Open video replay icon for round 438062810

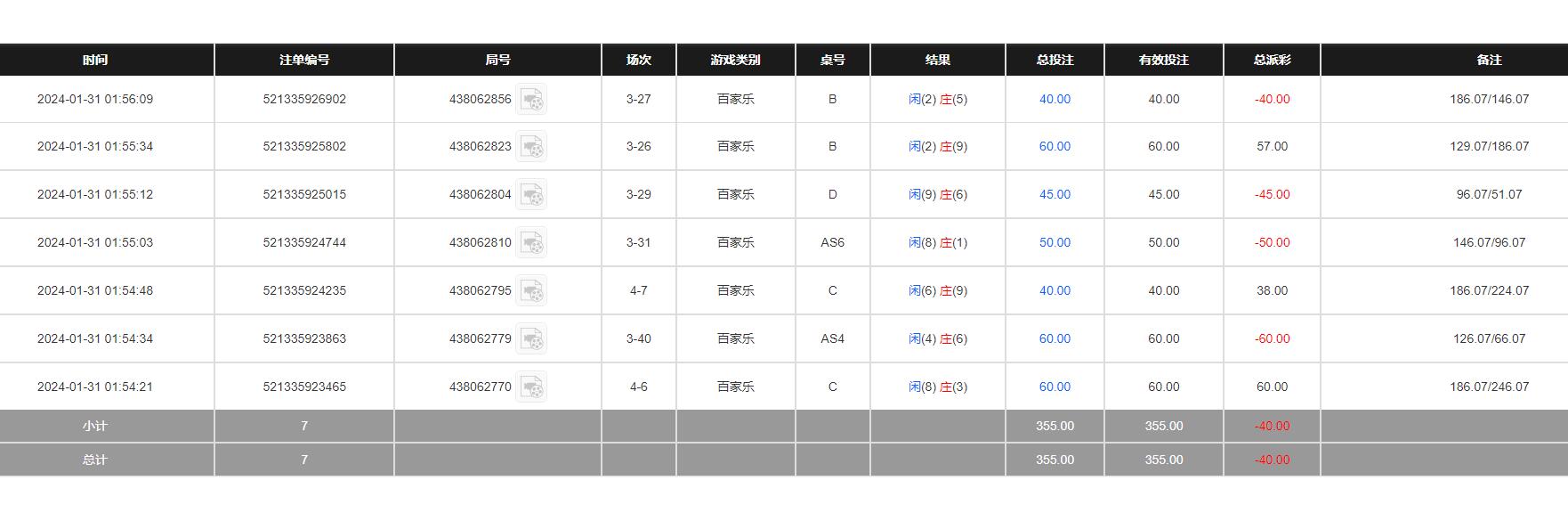point(531,243)
